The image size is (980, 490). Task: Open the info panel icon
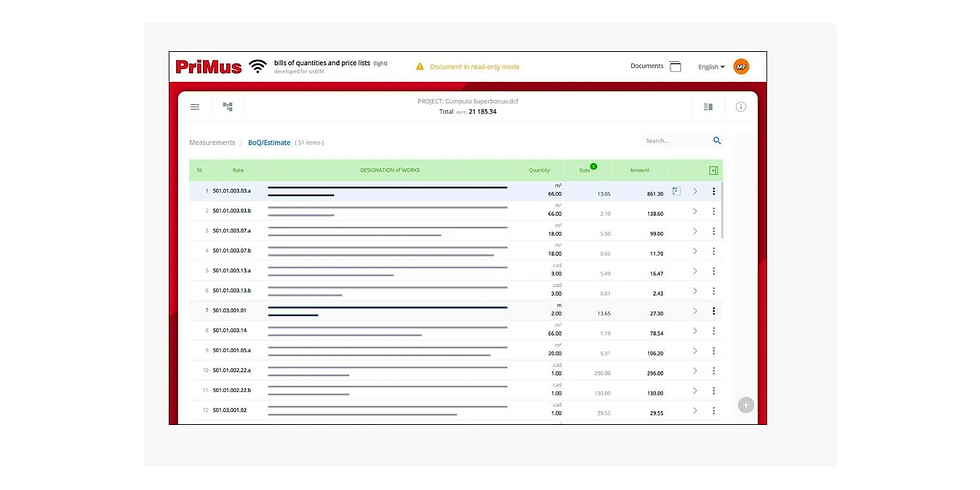click(x=741, y=107)
